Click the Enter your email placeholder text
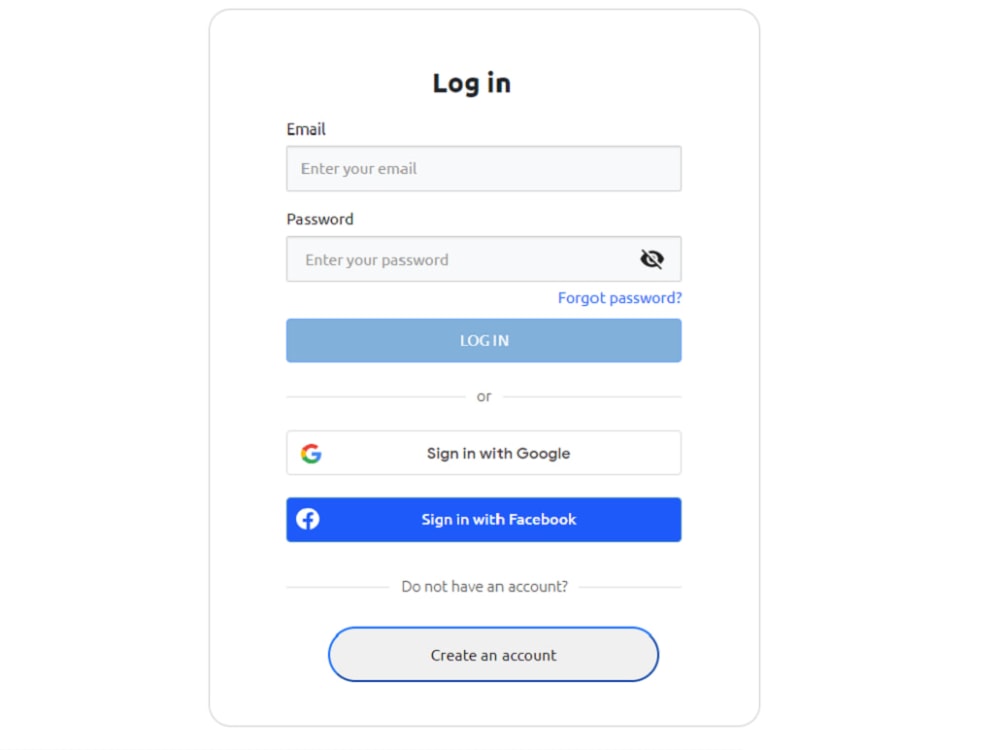Viewport: 1000px width, 750px height. pyautogui.click(x=358, y=168)
